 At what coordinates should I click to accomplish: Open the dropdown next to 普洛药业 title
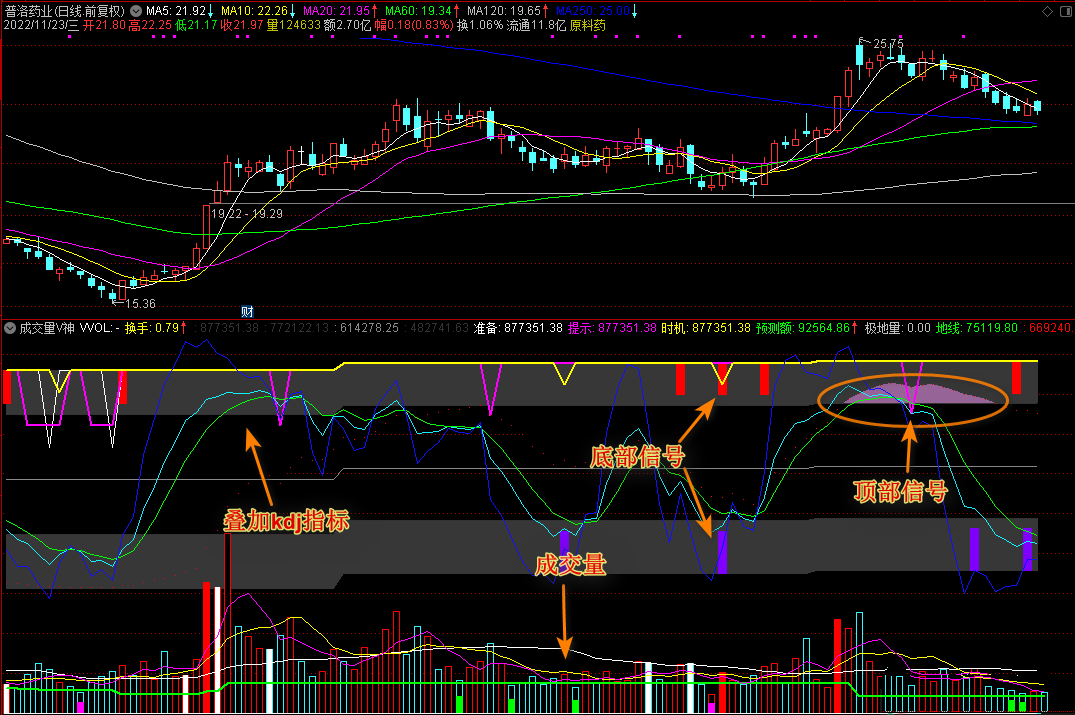136,11
